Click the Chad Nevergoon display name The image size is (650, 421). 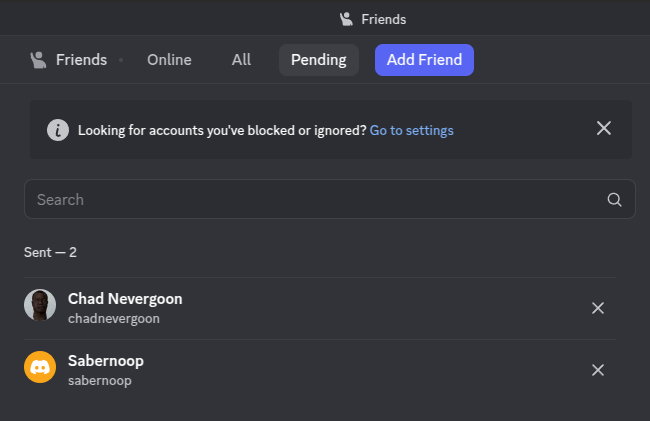[125, 299]
